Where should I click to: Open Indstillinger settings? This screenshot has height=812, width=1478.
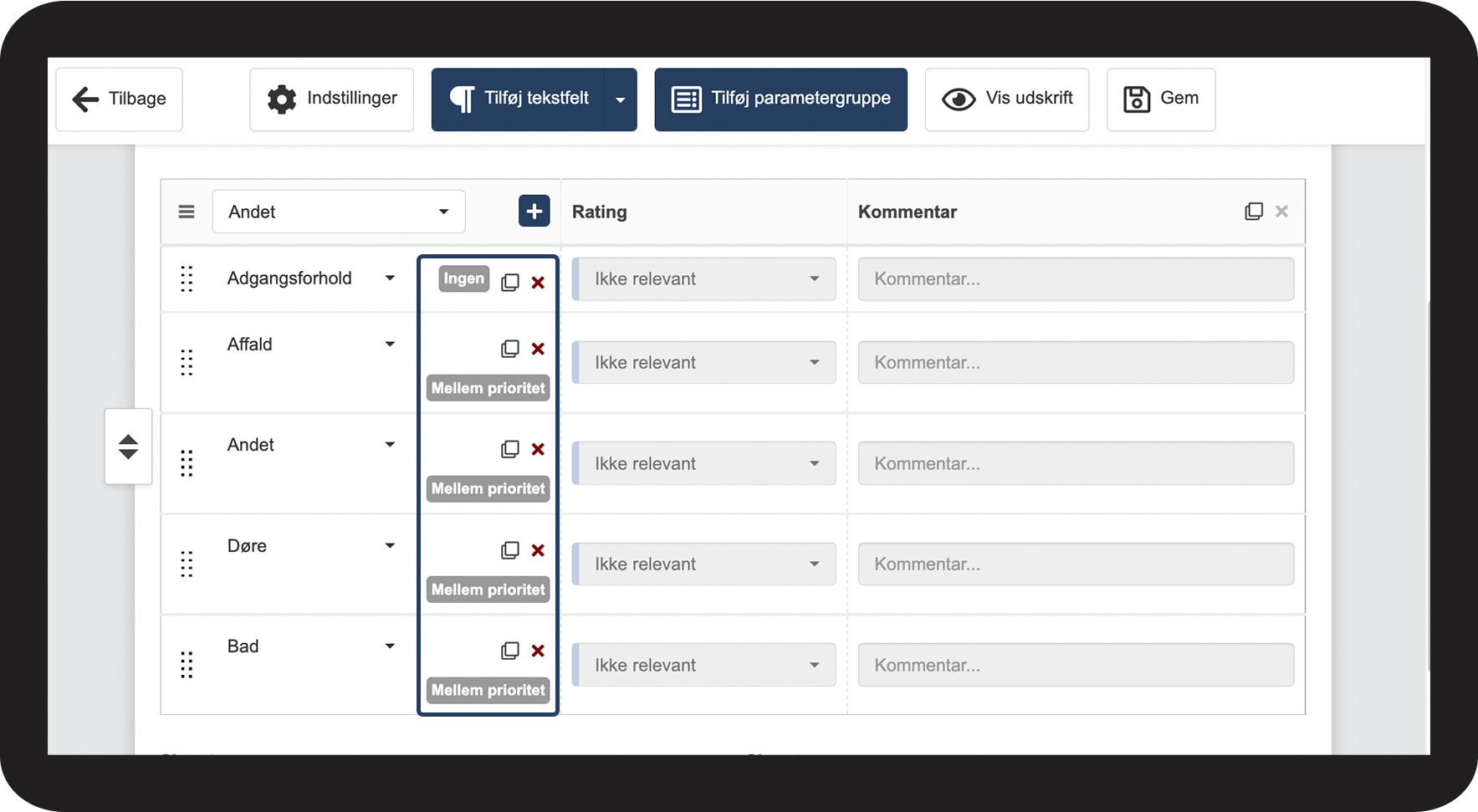[331, 100]
